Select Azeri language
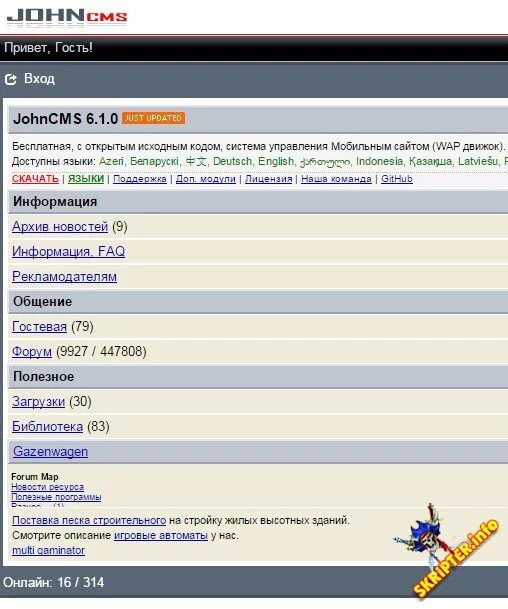This screenshot has width=508, height=609. pyautogui.click(x=111, y=161)
